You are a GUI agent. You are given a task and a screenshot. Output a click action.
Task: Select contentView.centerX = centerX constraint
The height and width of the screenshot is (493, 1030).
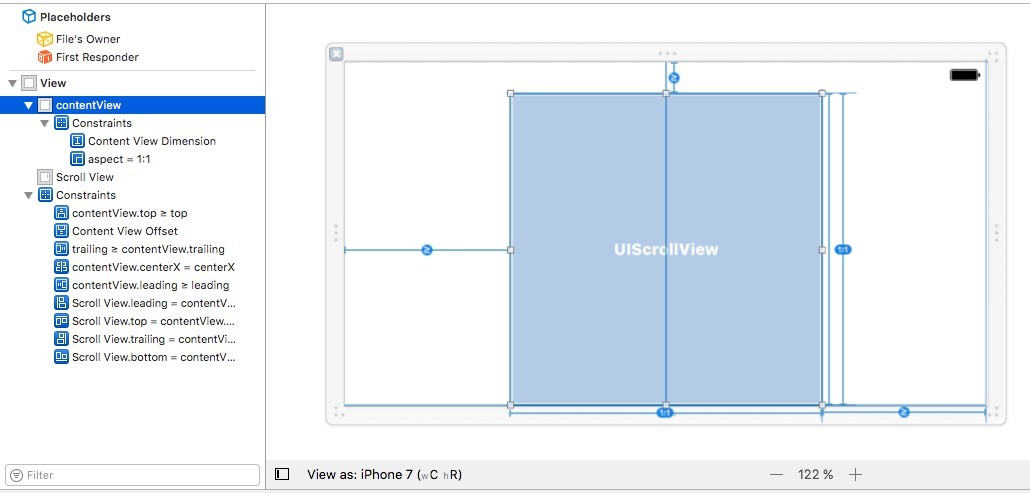pos(153,267)
